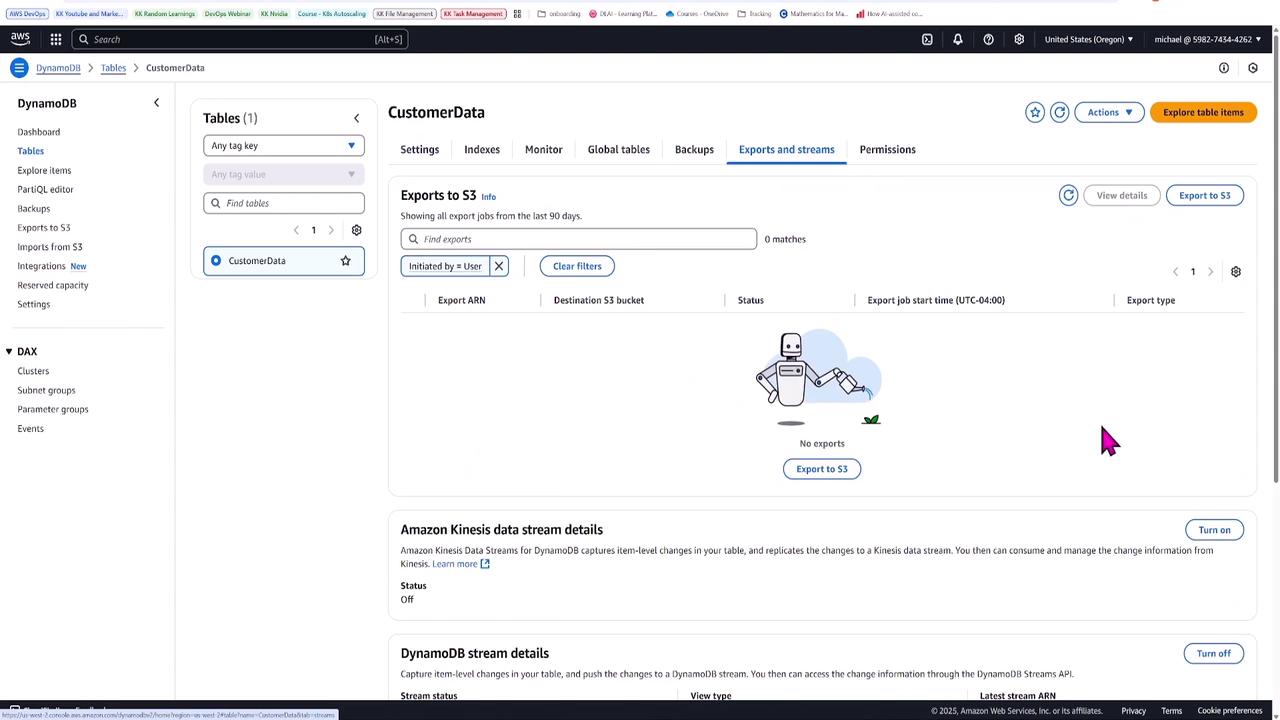Toggle the hamburger side navigation menu
1280x720 pixels.
click(x=19, y=68)
